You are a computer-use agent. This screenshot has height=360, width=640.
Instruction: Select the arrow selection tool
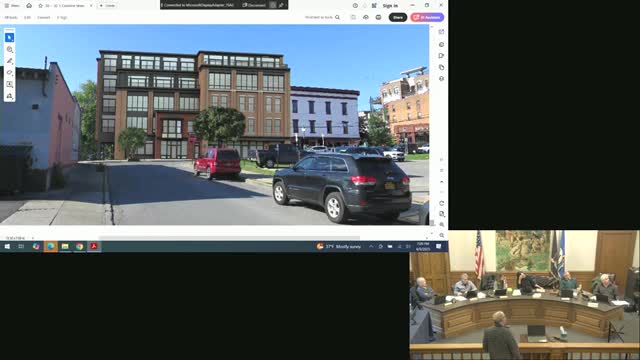[9, 38]
